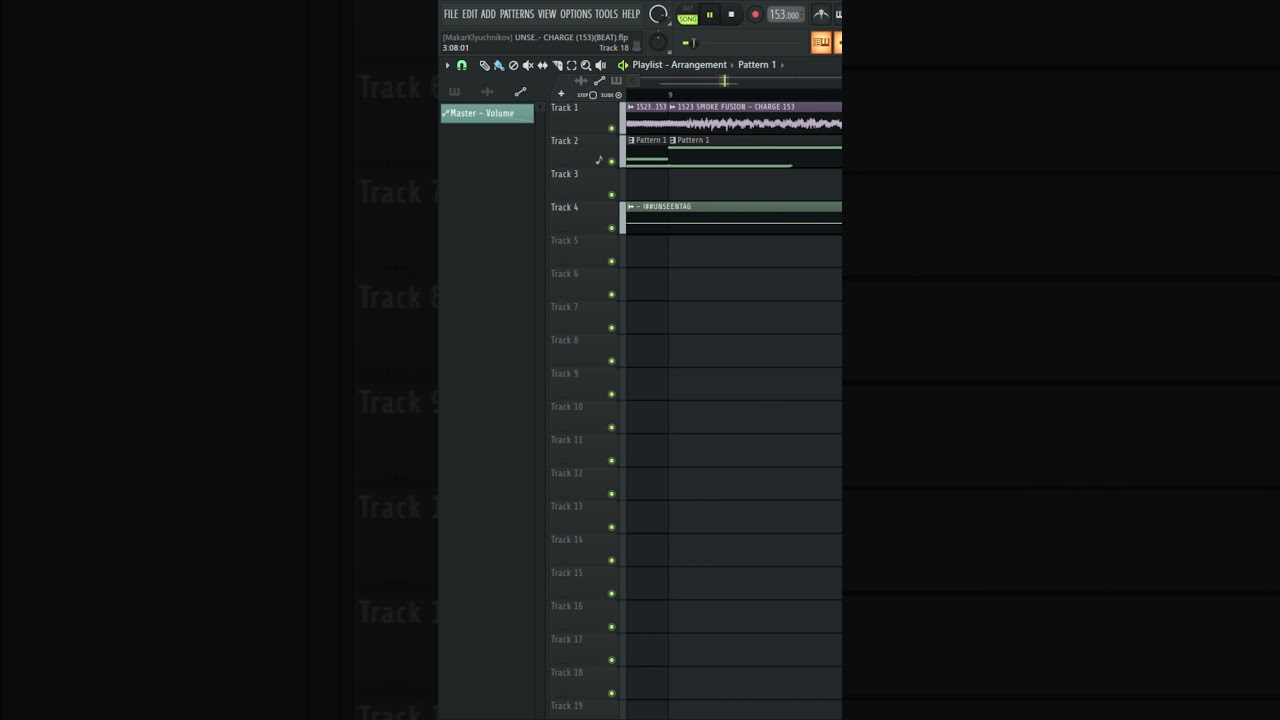This screenshot has width=1280, height=720.
Task: Open the orange piano roll view button
Action: 821,42
